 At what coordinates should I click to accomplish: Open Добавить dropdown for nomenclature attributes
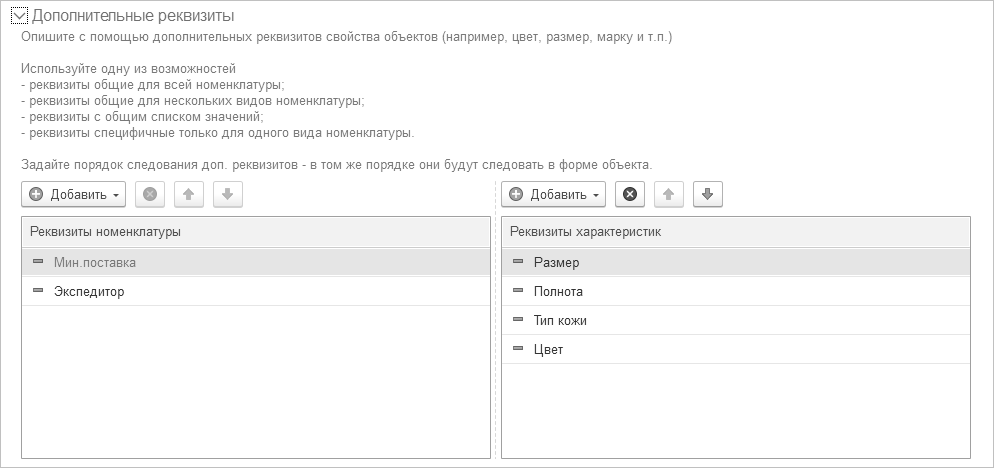74,194
